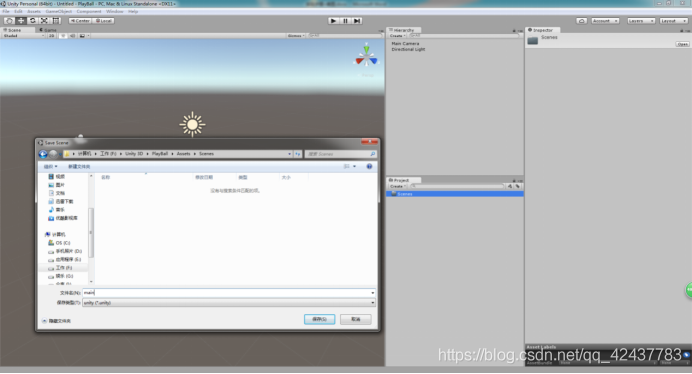Open view options icon in Save dialog

pyautogui.click(x=347, y=166)
